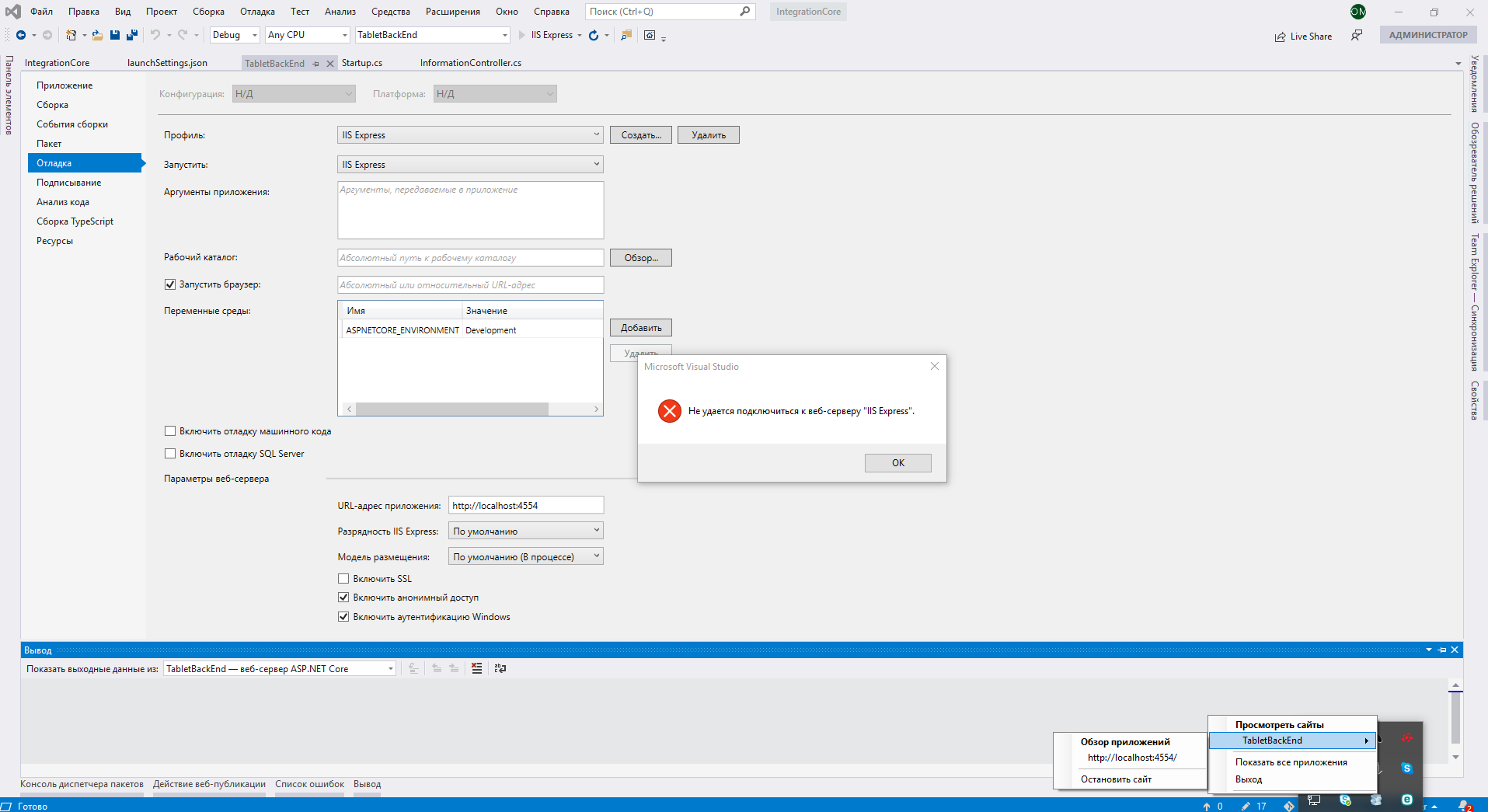
Task: Open the TabletBackEnd startup project dropdown
Action: (x=433, y=35)
